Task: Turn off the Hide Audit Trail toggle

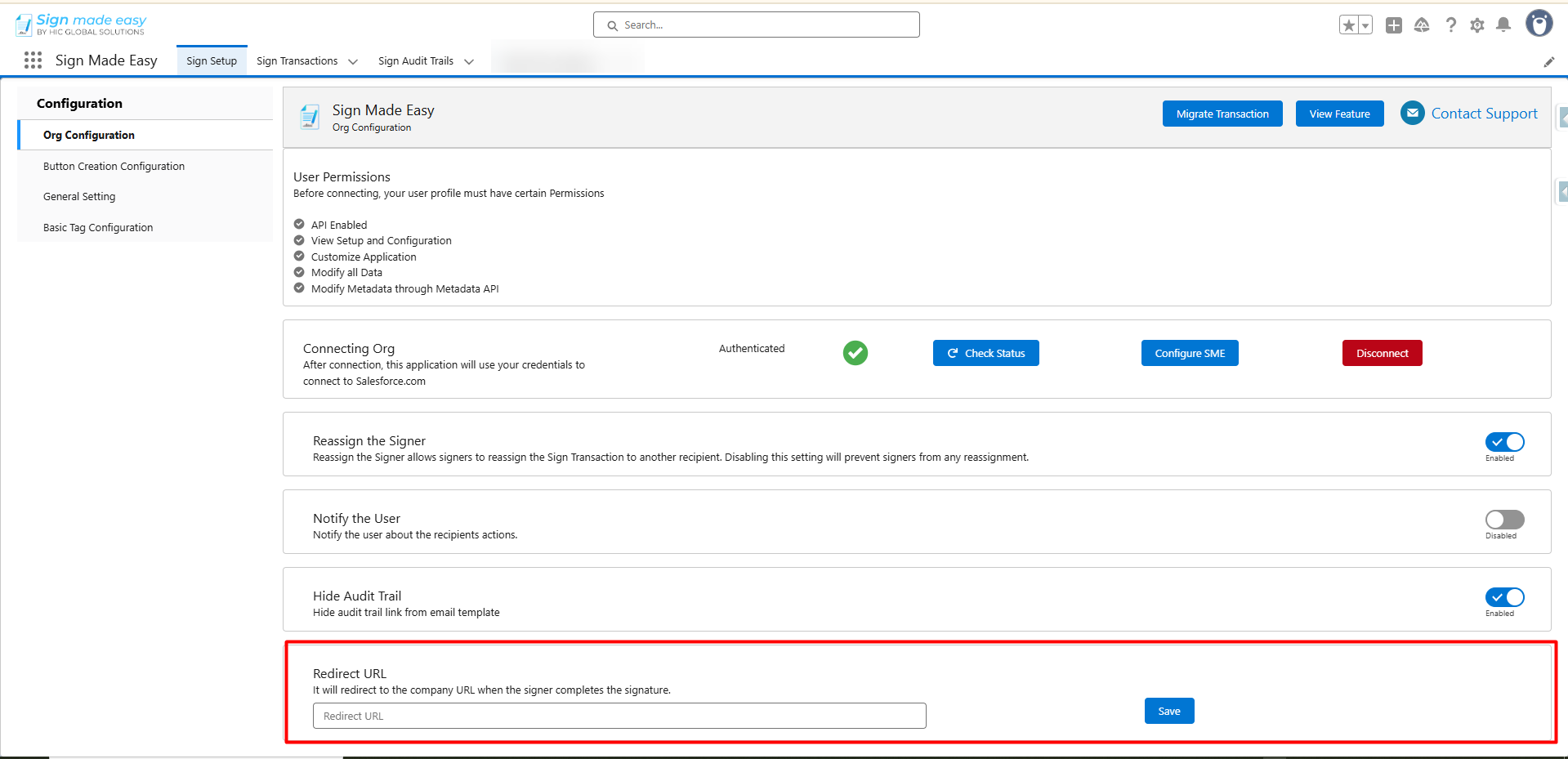Action: pyautogui.click(x=1504, y=597)
